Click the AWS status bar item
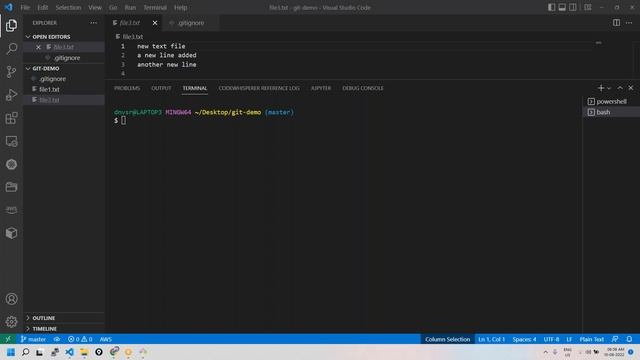 106,339
